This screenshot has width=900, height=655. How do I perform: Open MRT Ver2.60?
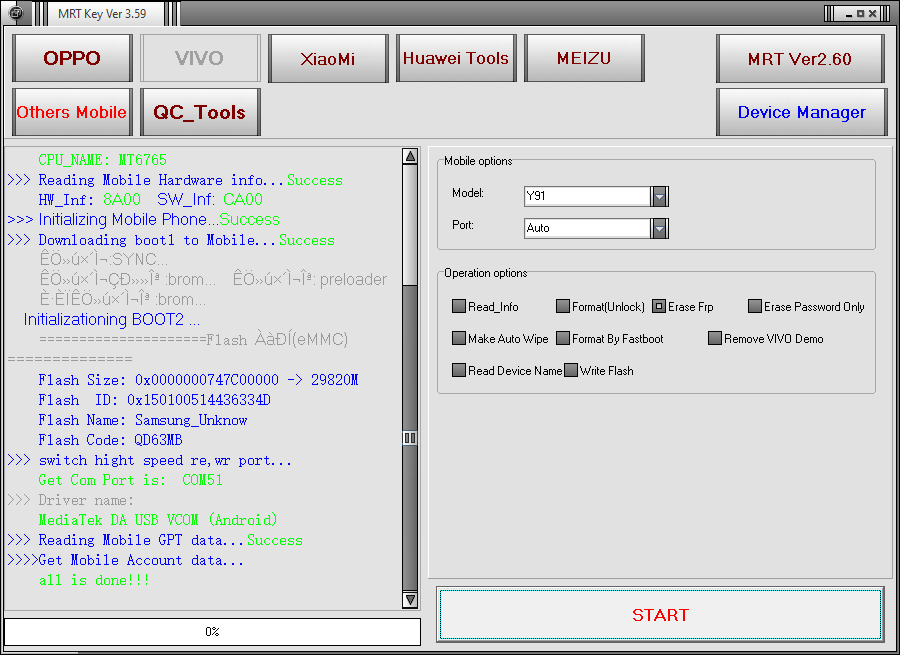click(800, 59)
